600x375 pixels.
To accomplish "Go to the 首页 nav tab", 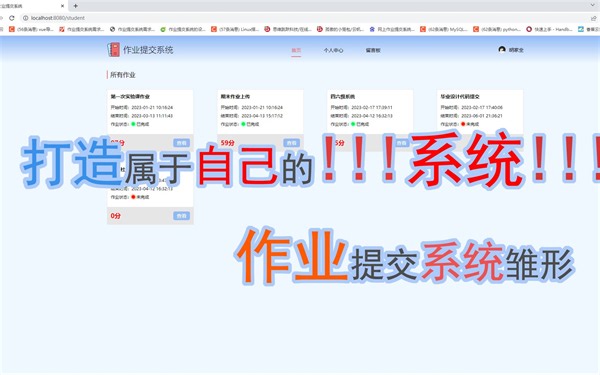I will [296, 50].
